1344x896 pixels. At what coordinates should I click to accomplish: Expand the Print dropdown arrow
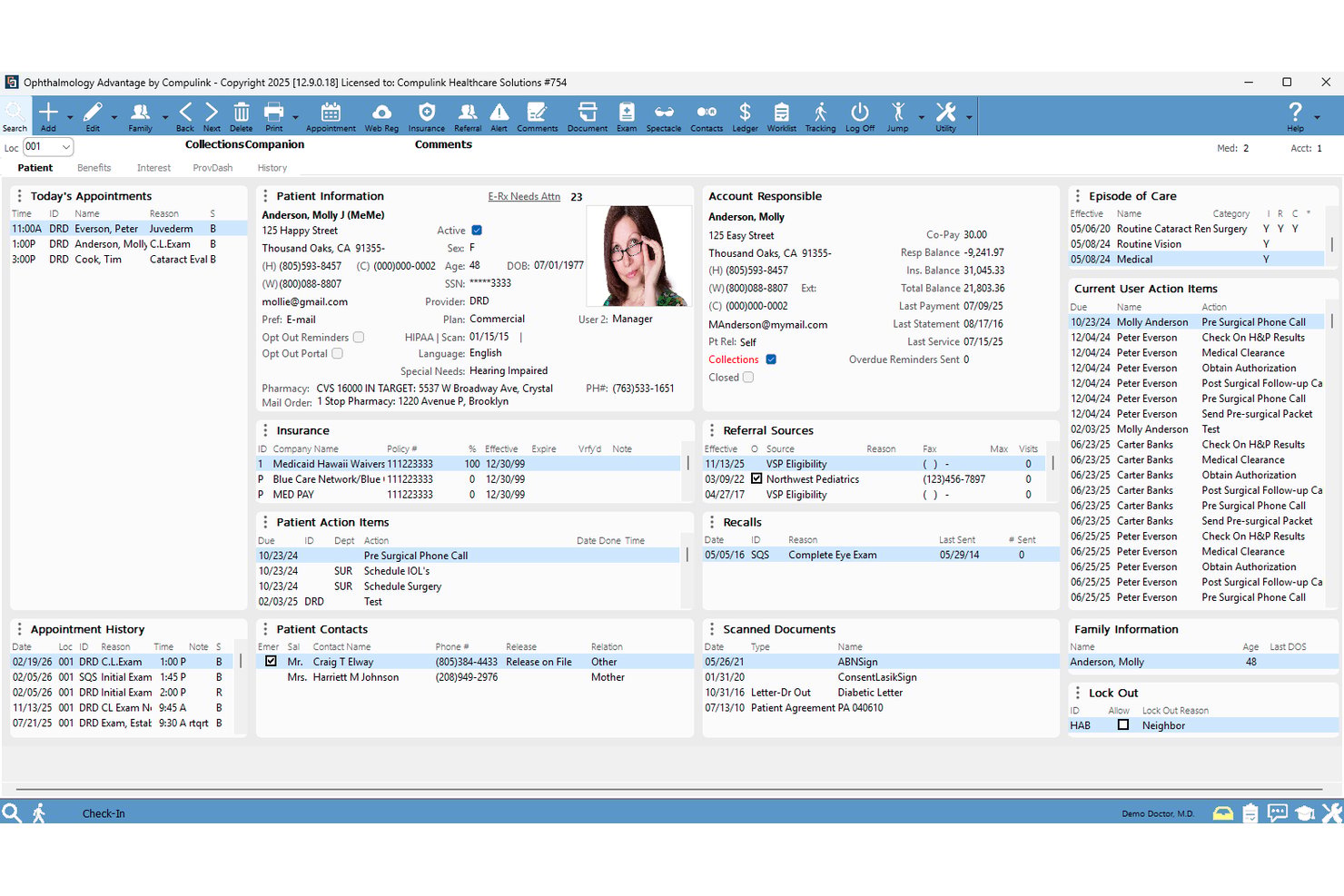pyautogui.click(x=296, y=117)
